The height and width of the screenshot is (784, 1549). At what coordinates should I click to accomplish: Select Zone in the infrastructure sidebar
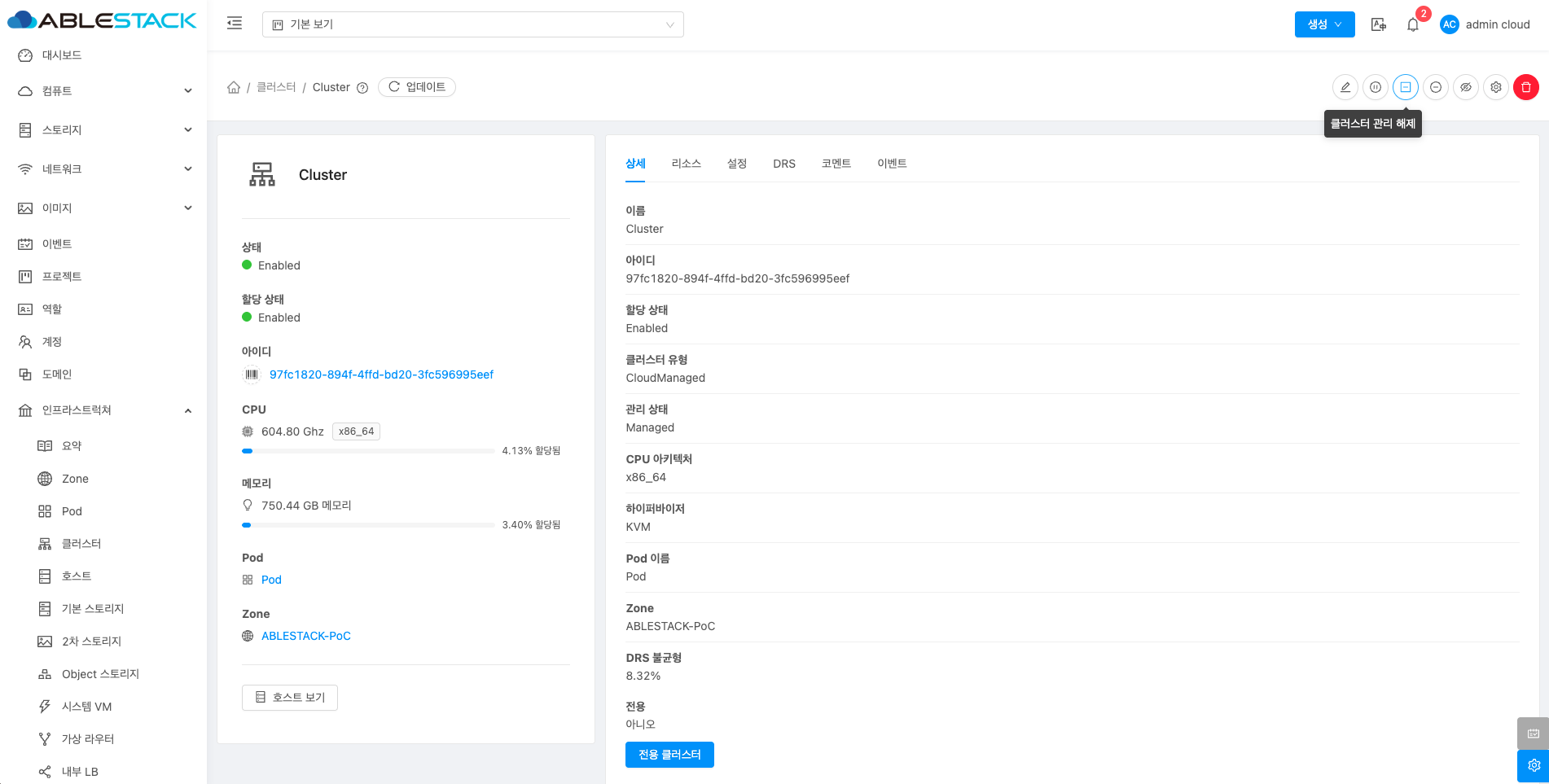[x=75, y=479]
